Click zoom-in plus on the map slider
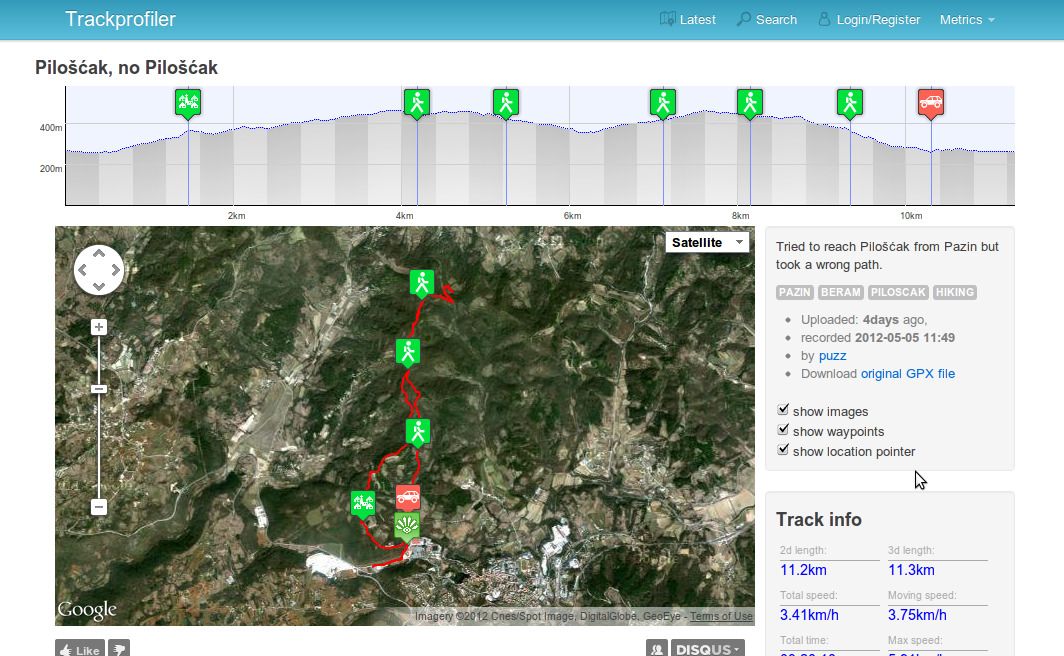1064x656 pixels. pyautogui.click(x=98, y=326)
